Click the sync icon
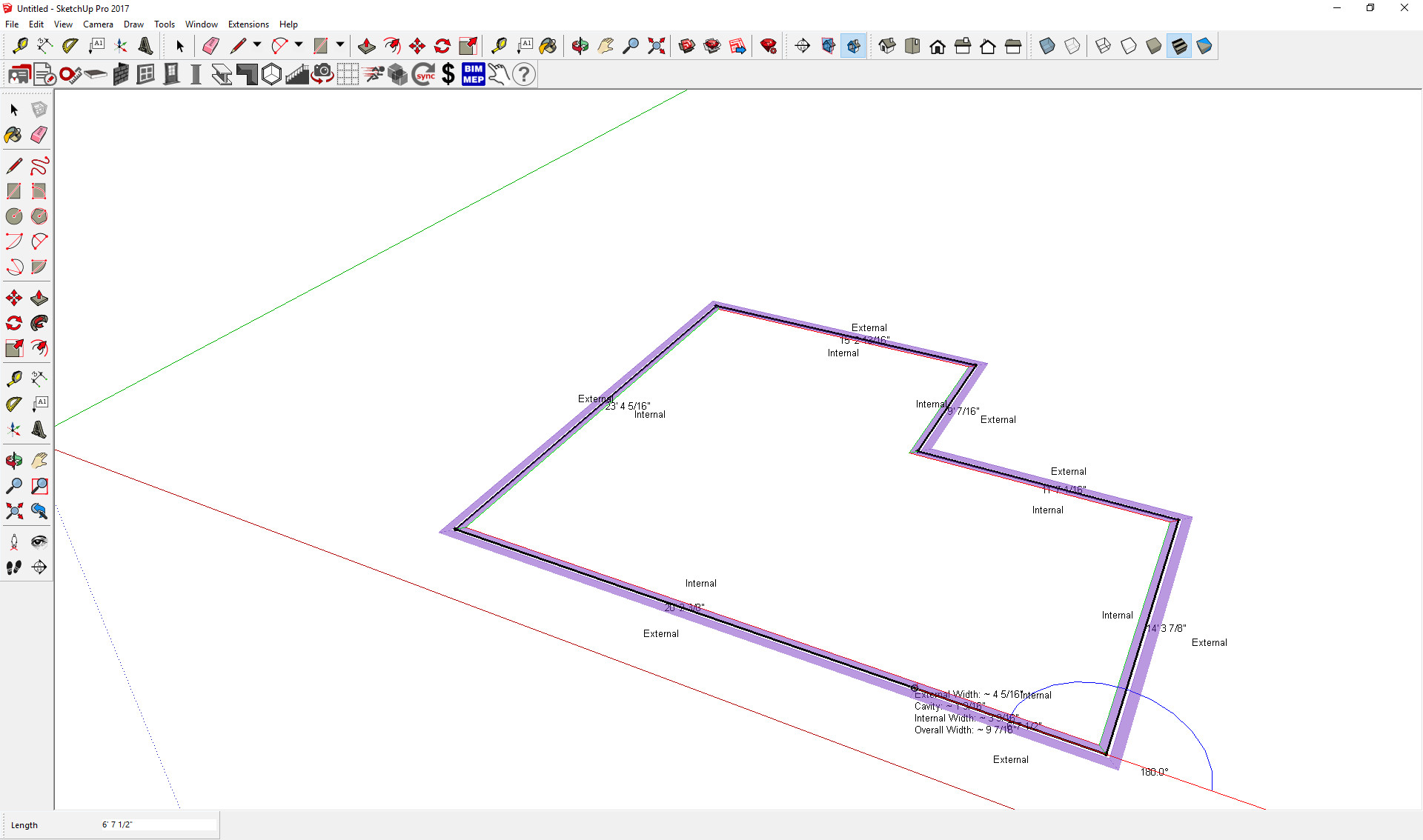 pos(423,74)
